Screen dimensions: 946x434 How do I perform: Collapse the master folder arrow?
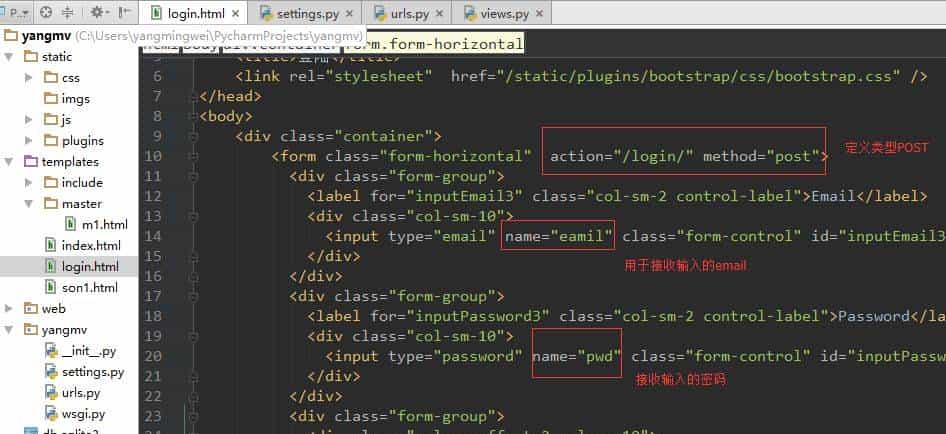coord(28,203)
